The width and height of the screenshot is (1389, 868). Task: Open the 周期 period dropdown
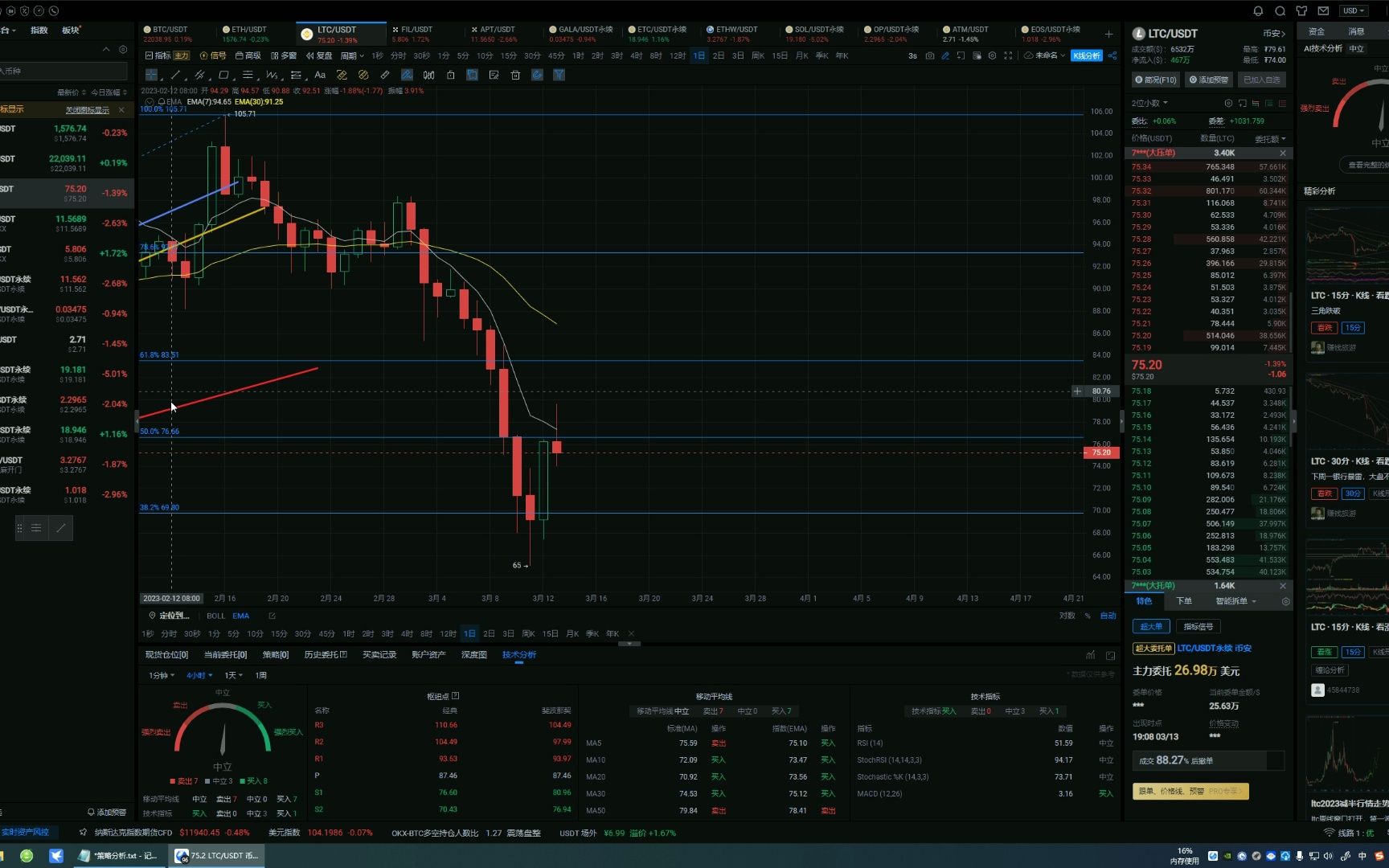point(352,56)
